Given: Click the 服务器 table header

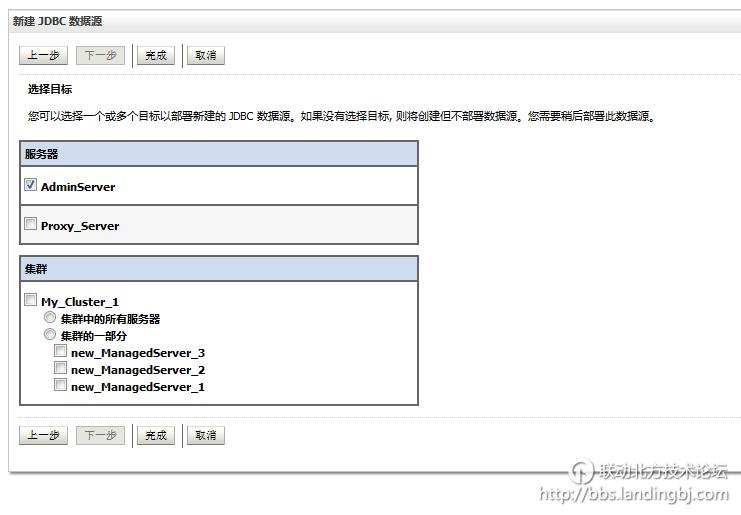Looking at the screenshot, I should pos(219,154).
